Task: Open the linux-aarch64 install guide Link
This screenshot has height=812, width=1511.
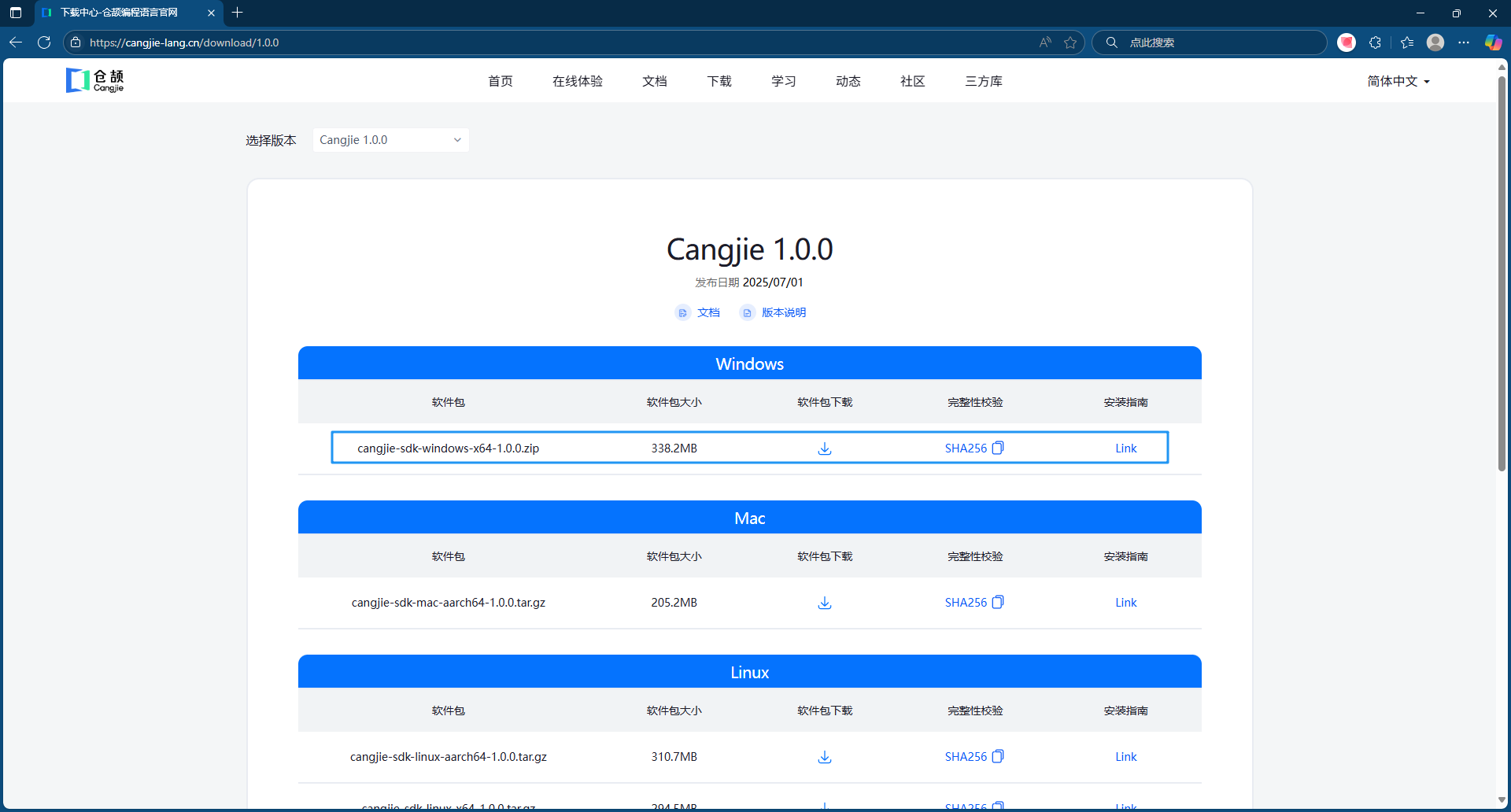Action: pos(1126,757)
